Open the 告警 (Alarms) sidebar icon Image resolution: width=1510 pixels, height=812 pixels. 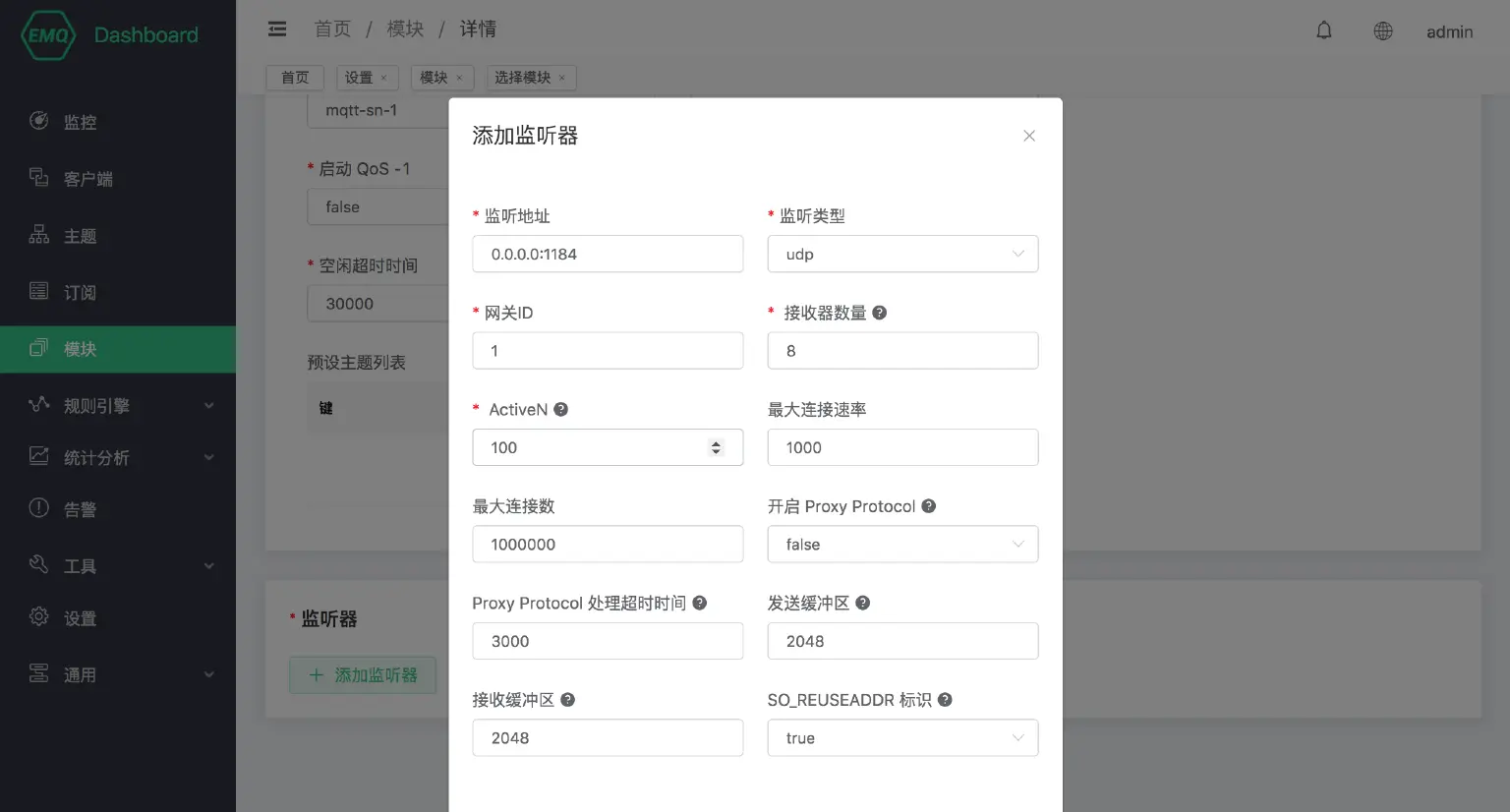37,508
